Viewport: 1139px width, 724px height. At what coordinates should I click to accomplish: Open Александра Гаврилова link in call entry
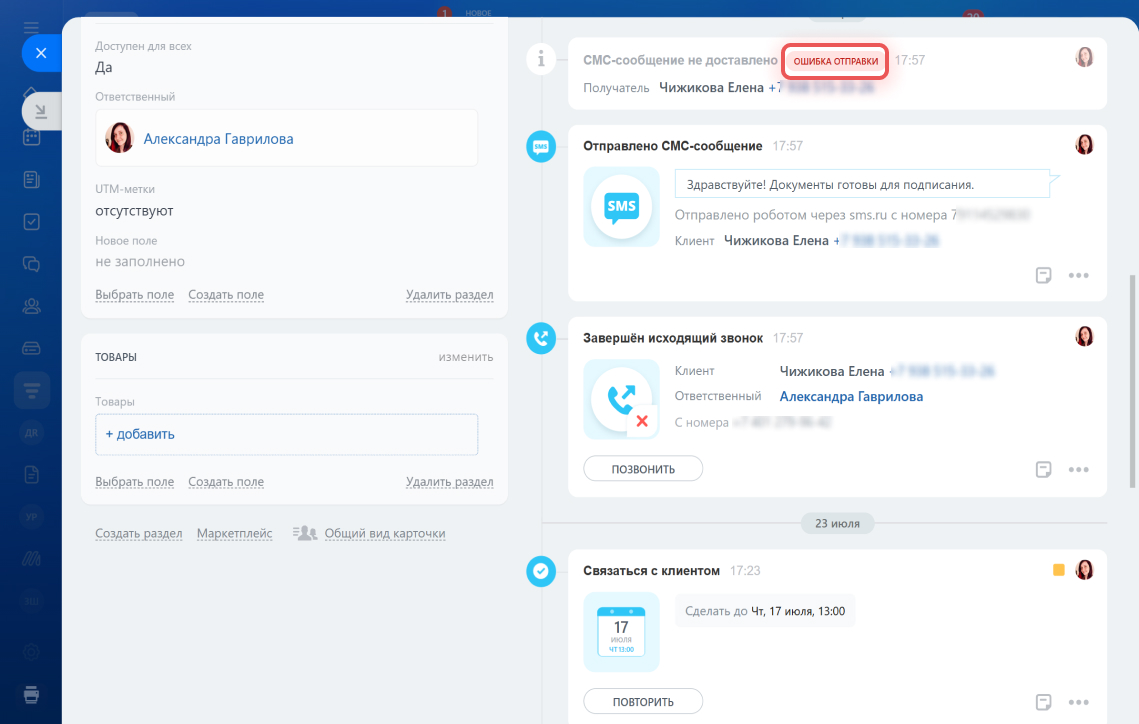(x=851, y=396)
